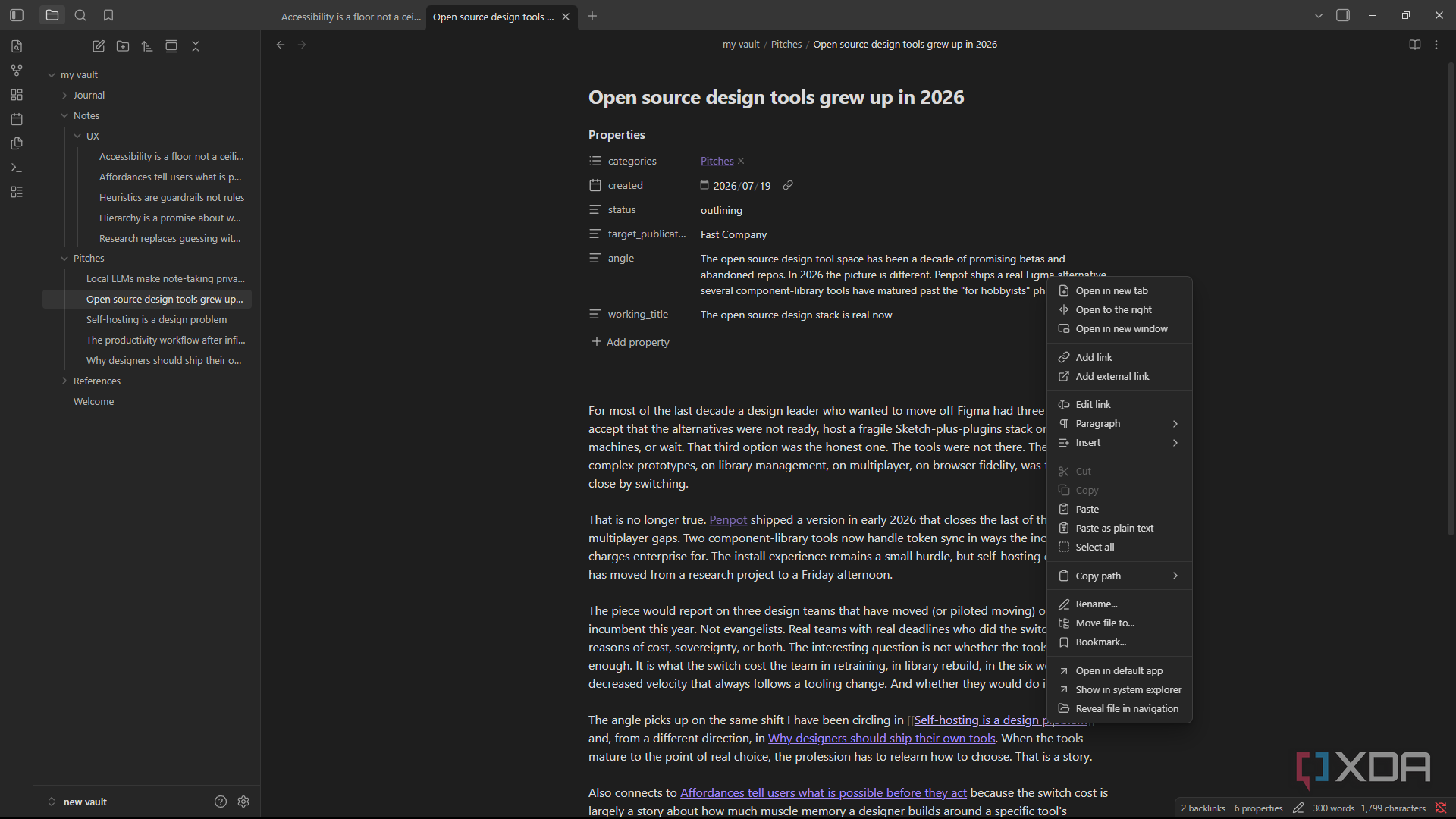Create a new note icon
The height and width of the screenshot is (819, 1456).
click(99, 46)
